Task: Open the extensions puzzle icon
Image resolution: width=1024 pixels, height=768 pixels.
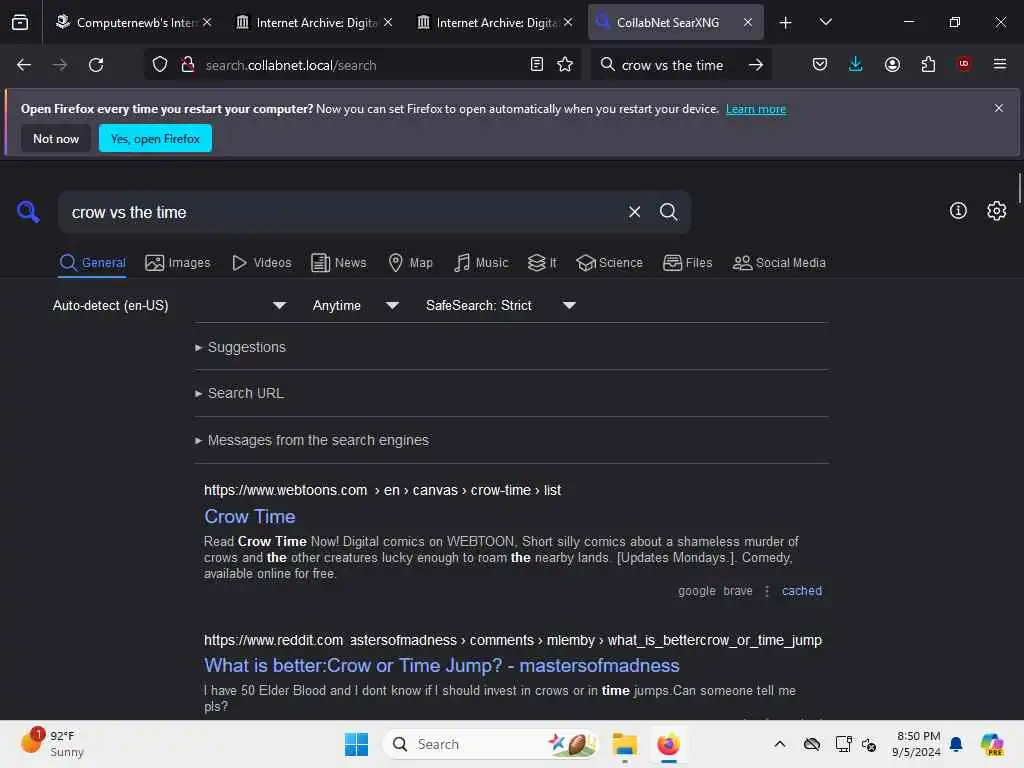Action: click(x=928, y=65)
